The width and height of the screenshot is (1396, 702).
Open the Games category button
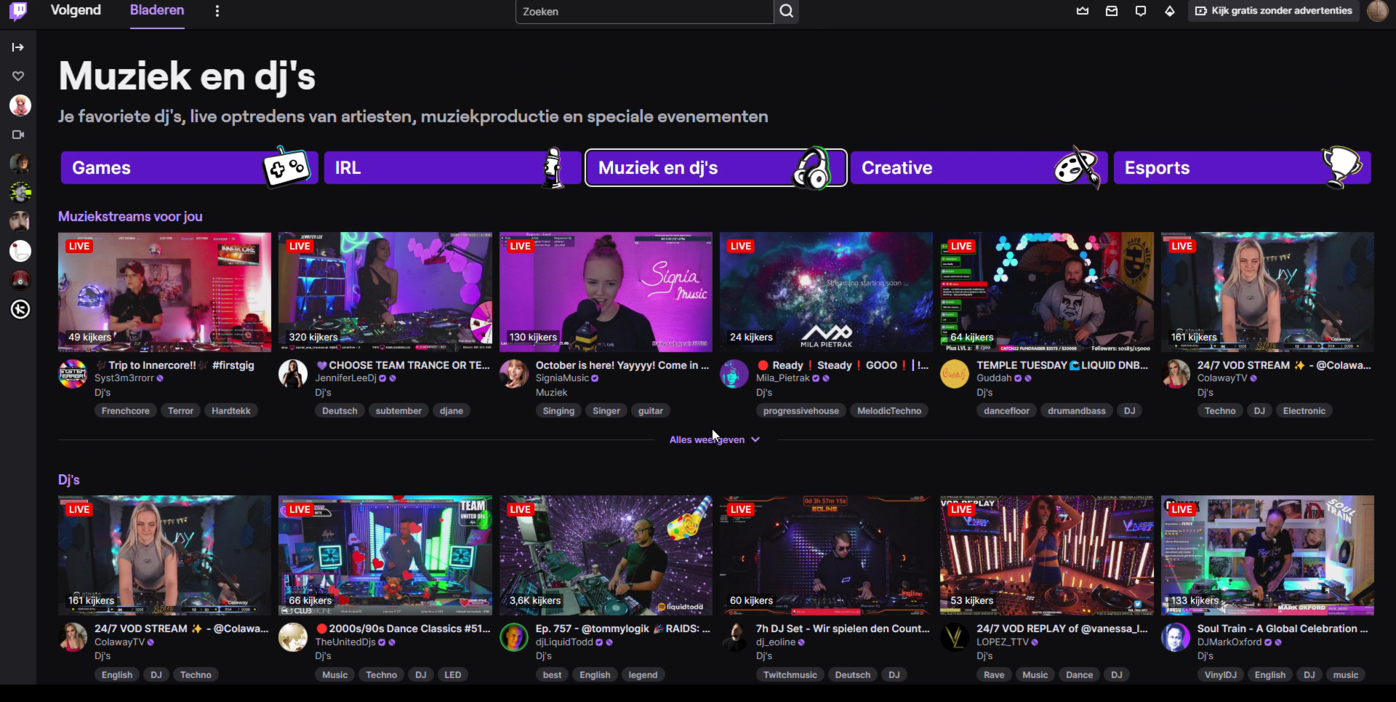pyautogui.click(x=188, y=168)
